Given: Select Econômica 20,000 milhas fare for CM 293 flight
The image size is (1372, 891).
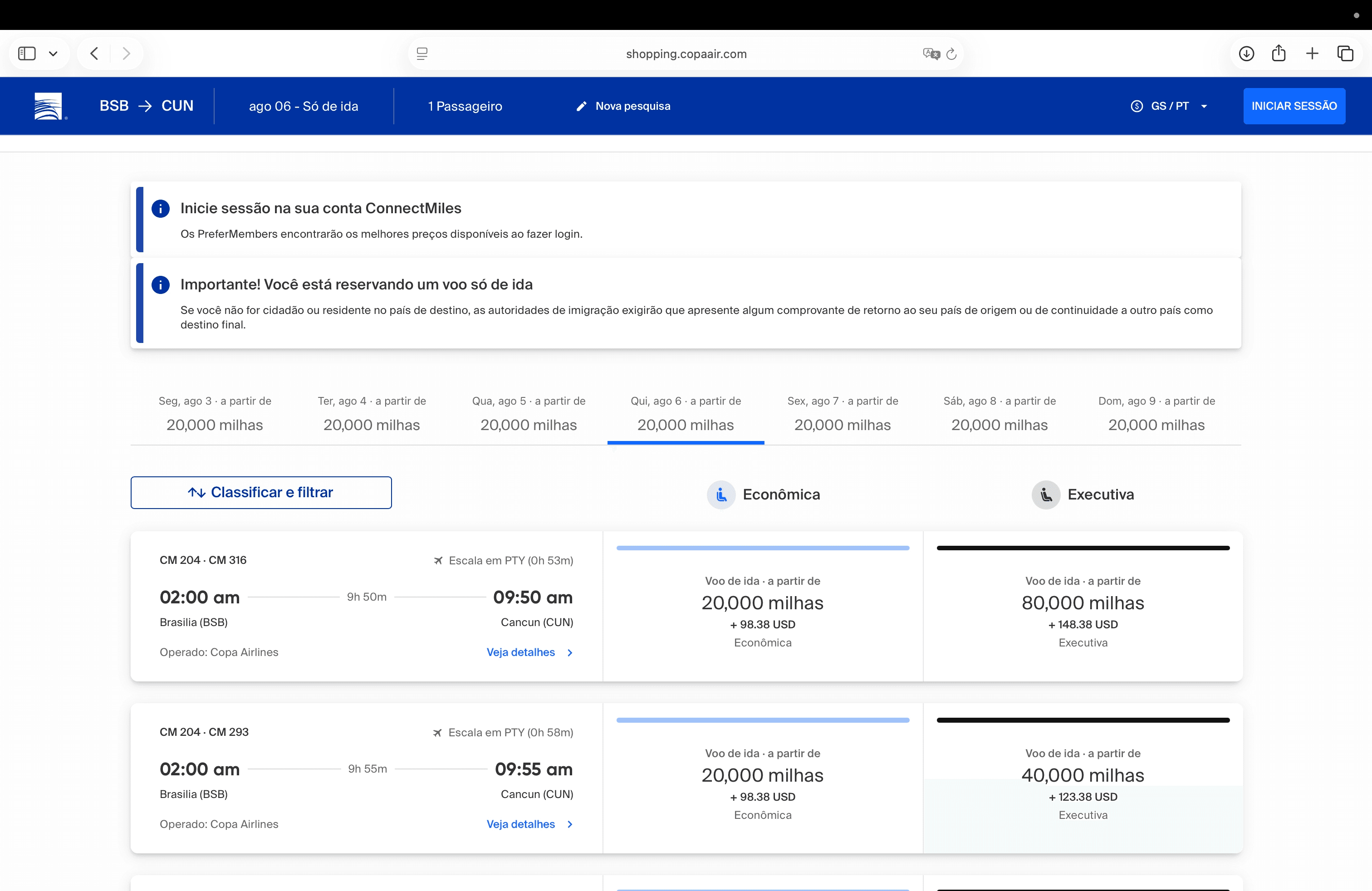Looking at the screenshot, I should (x=763, y=778).
